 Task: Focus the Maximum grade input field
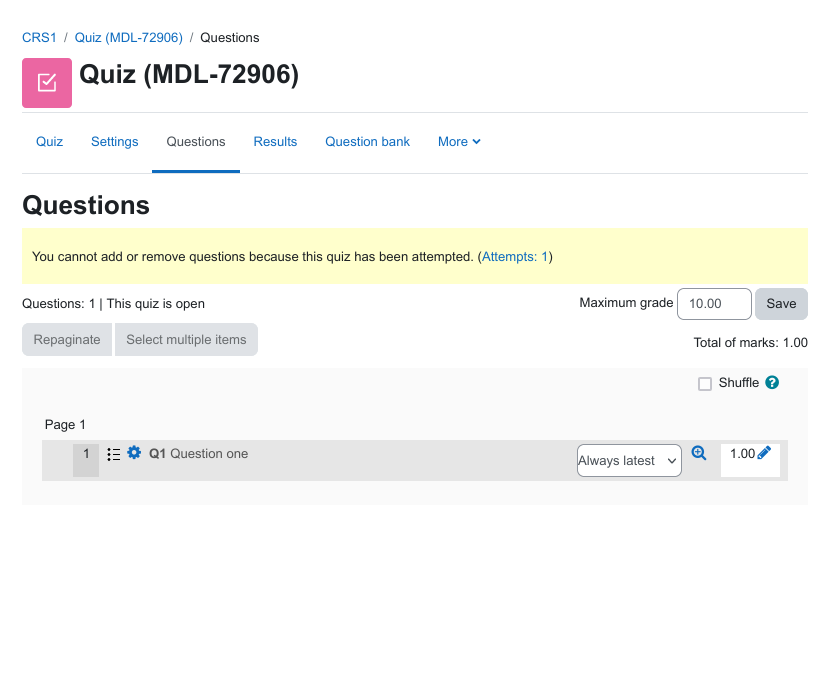(714, 304)
